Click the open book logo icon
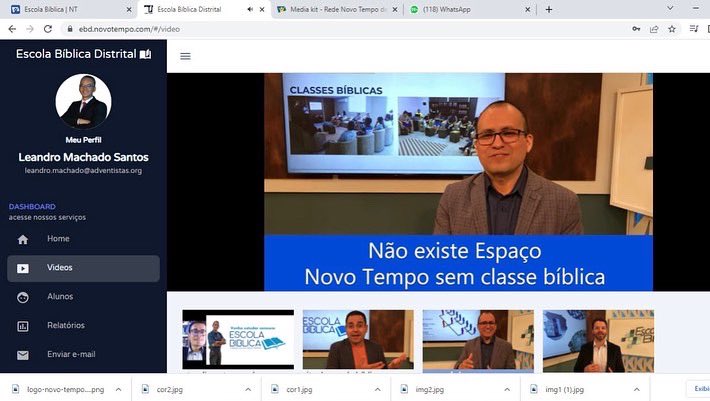Viewport: 710px width, 401px height. [x=145, y=54]
